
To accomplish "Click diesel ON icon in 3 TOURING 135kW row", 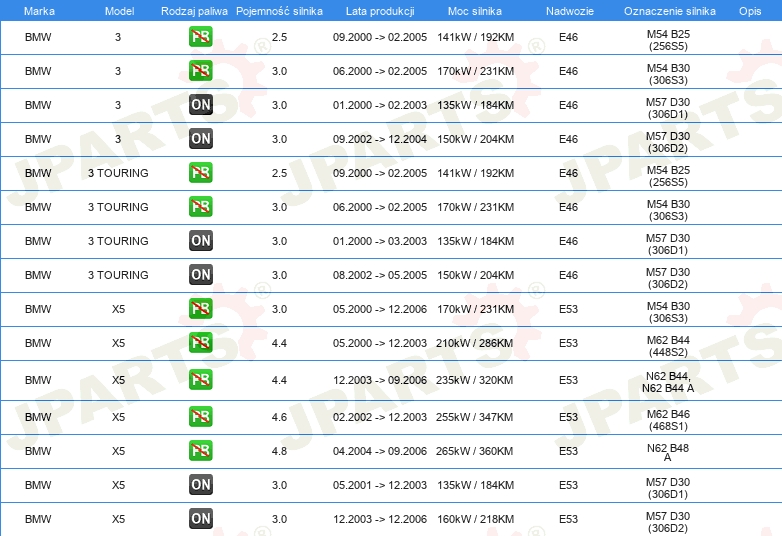I will coord(200,240).
